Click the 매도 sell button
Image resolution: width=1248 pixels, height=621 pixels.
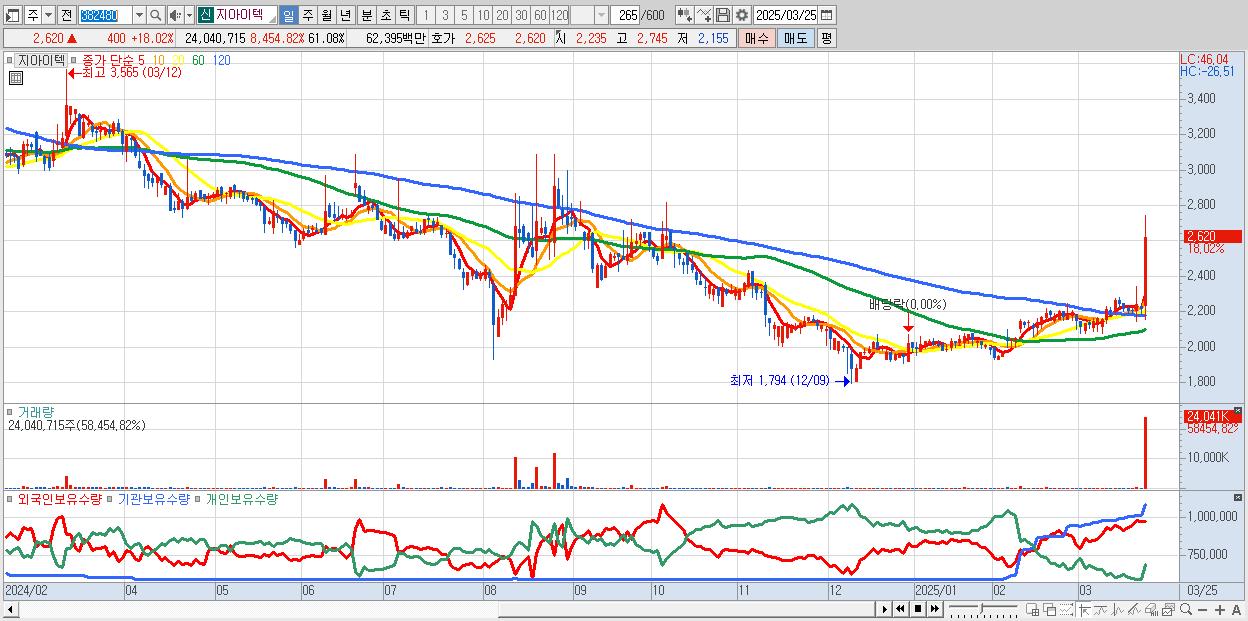click(x=794, y=38)
